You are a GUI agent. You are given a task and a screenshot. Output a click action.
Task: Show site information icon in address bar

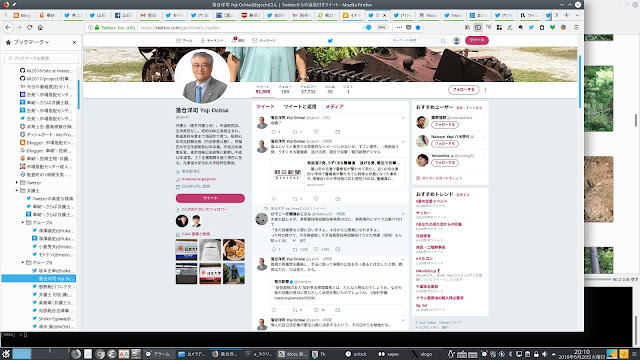[x=90, y=27]
